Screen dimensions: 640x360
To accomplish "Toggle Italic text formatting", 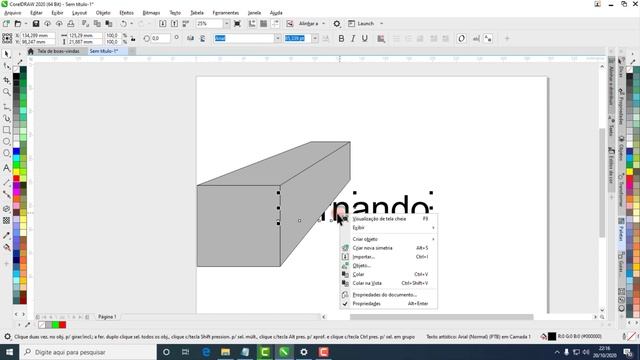I will click(353, 38).
